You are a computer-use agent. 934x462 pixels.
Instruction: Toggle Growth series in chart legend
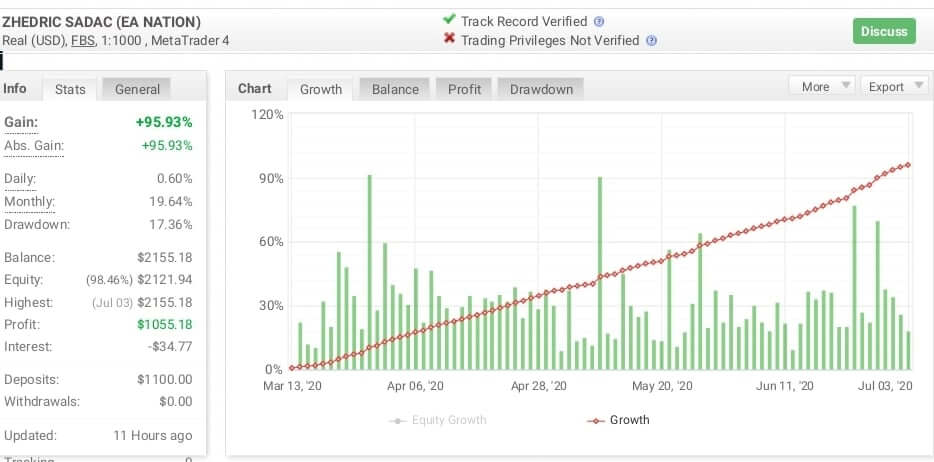pyautogui.click(x=617, y=420)
